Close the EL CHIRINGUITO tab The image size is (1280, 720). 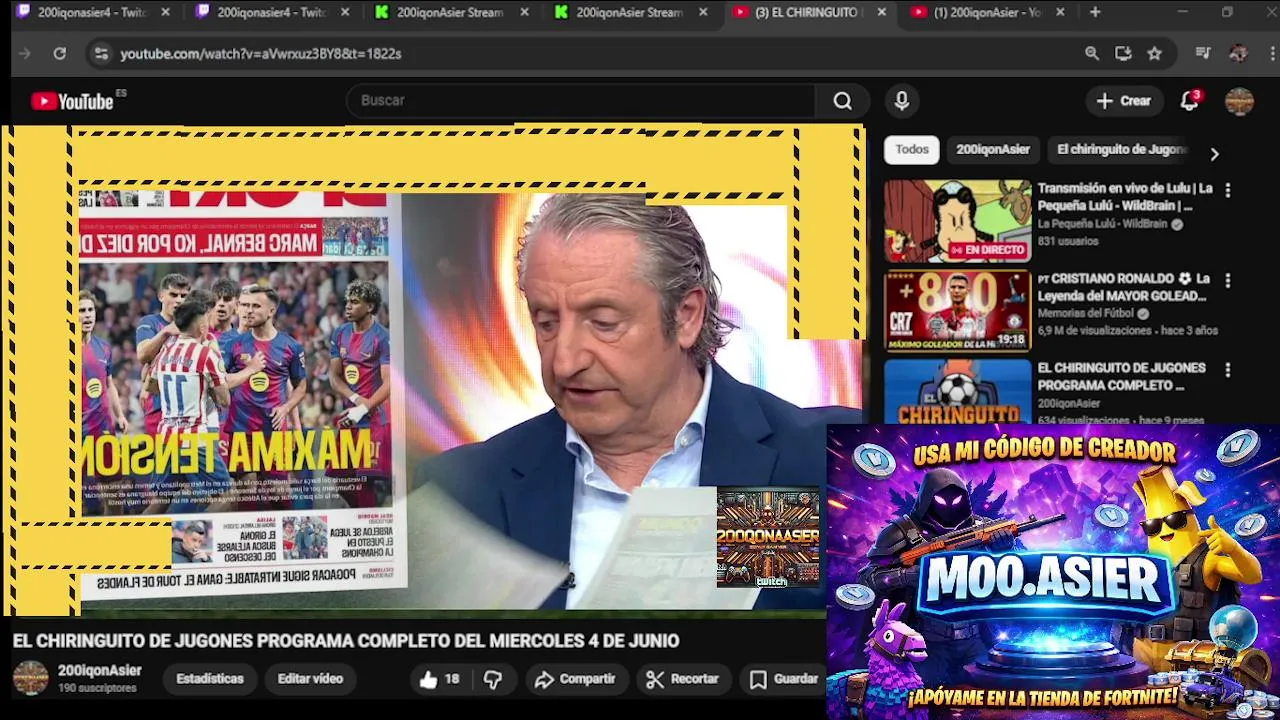pyautogui.click(x=881, y=12)
